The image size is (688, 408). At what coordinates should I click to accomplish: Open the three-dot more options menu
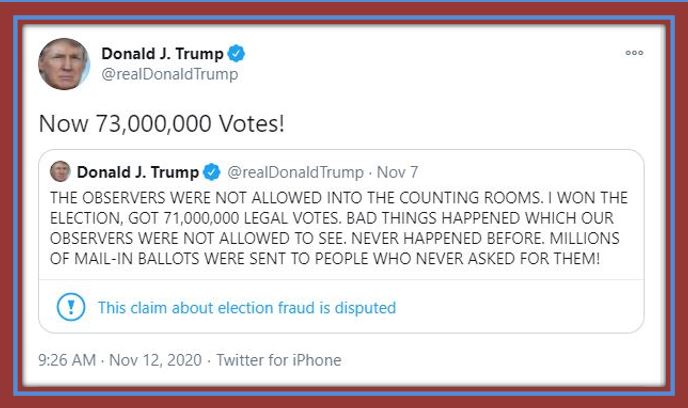click(x=634, y=53)
